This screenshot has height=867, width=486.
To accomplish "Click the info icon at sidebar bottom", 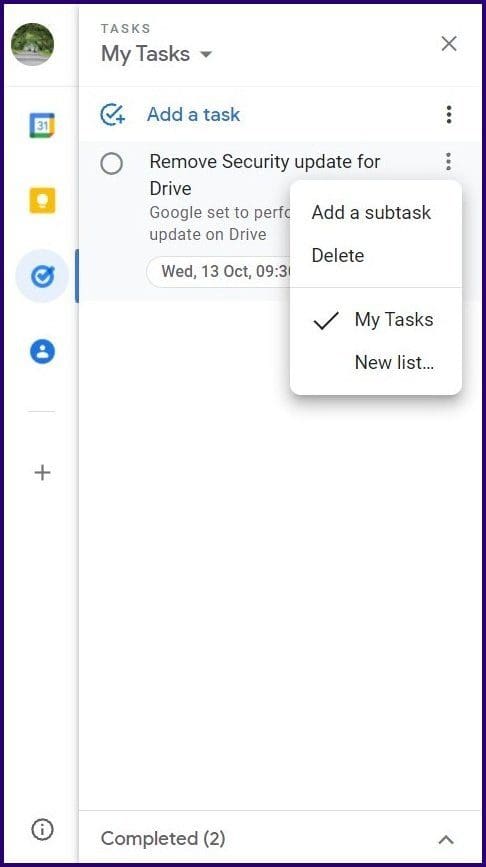I will click(42, 829).
